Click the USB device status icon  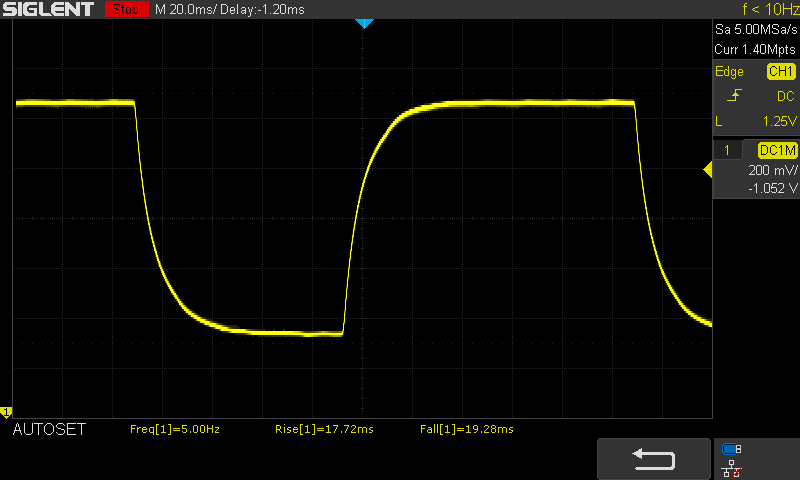click(732, 449)
